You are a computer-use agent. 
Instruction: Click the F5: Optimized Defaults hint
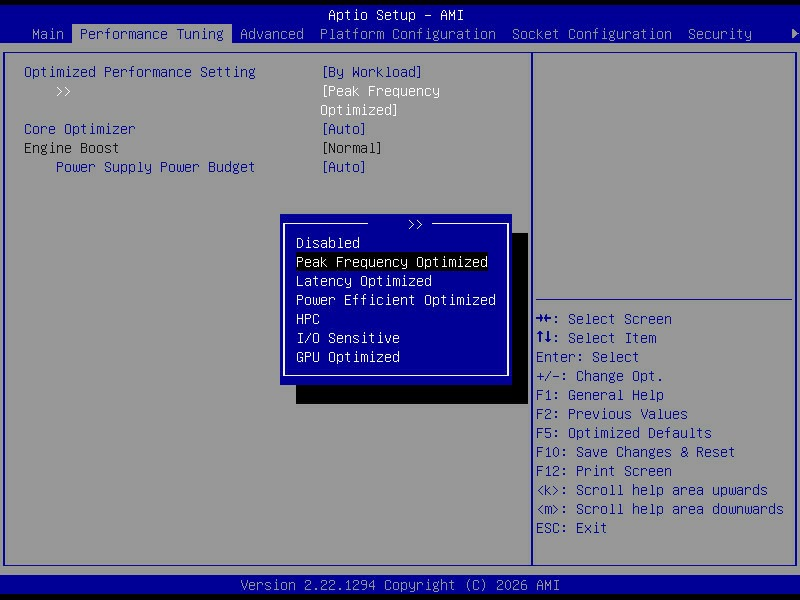tap(623, 433)
